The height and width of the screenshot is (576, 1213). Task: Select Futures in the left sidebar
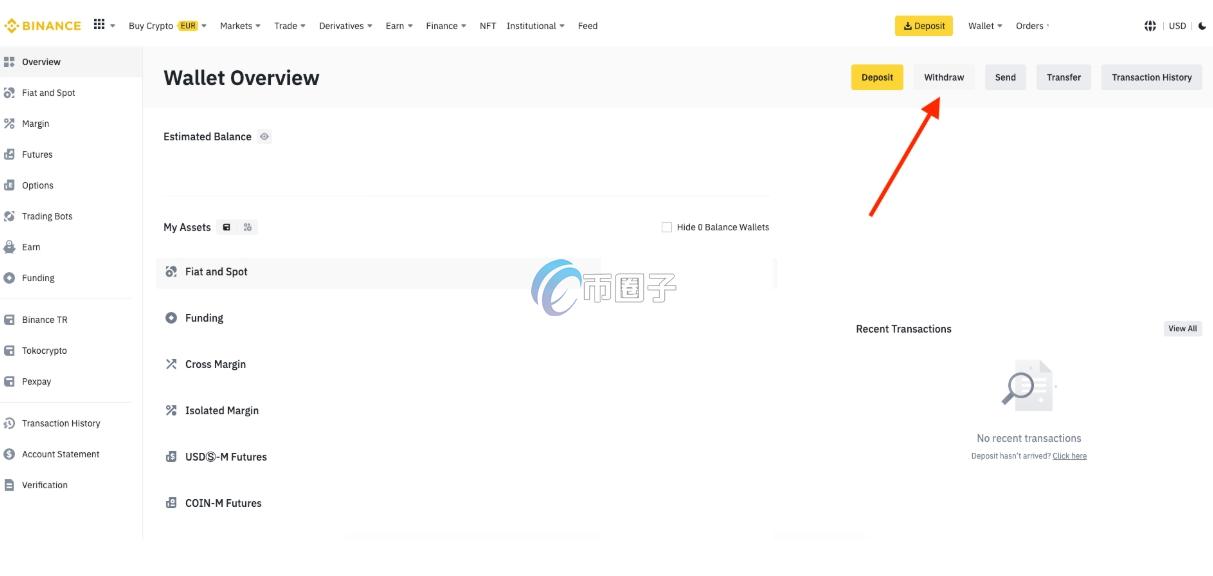coord(37,155)
